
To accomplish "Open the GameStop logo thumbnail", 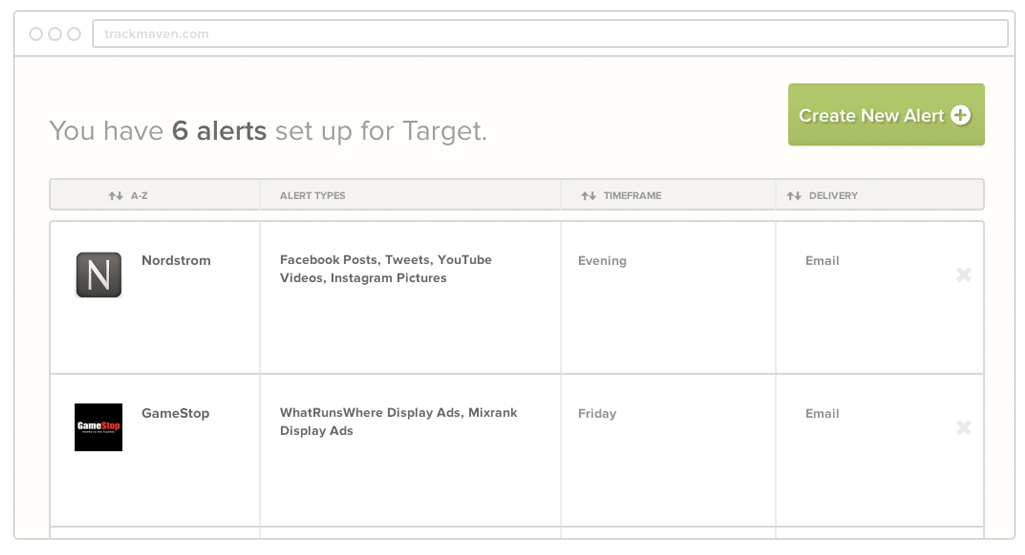I will click(99, 427).
